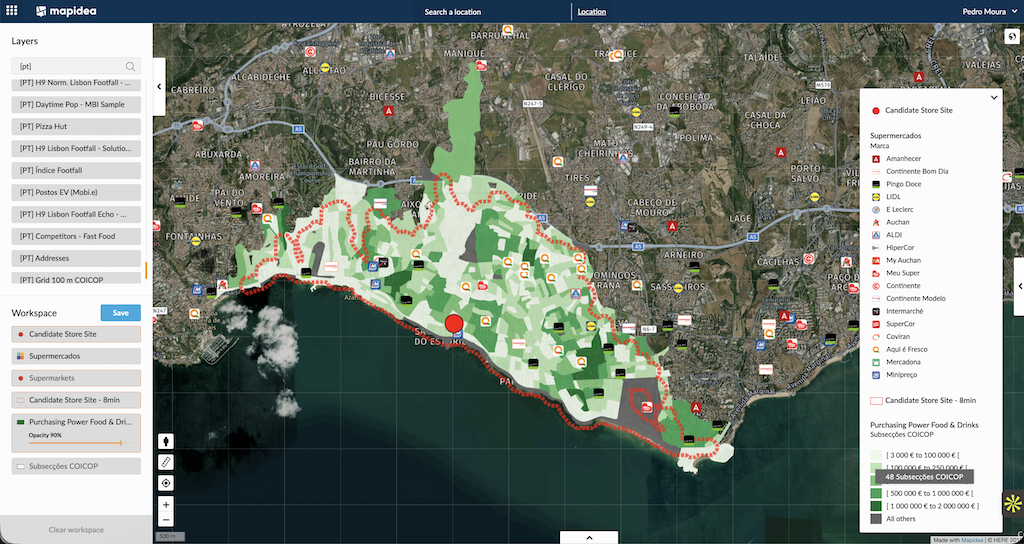1024x544 pixels.
Task: Click Clear workspace button
Action: click(x=76, y=530)
